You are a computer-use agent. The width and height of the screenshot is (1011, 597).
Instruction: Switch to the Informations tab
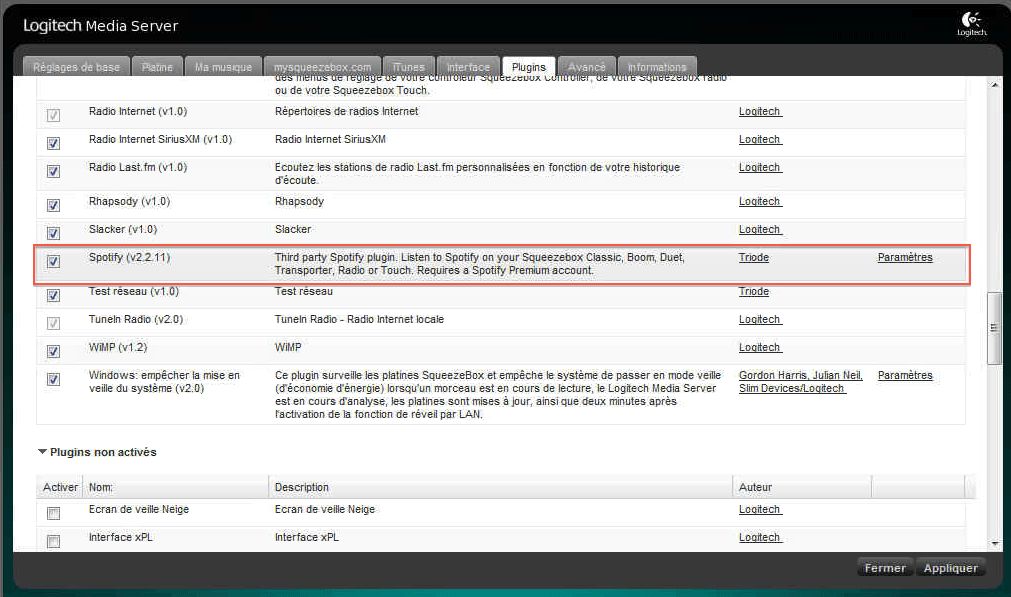[x=657, y=66]
